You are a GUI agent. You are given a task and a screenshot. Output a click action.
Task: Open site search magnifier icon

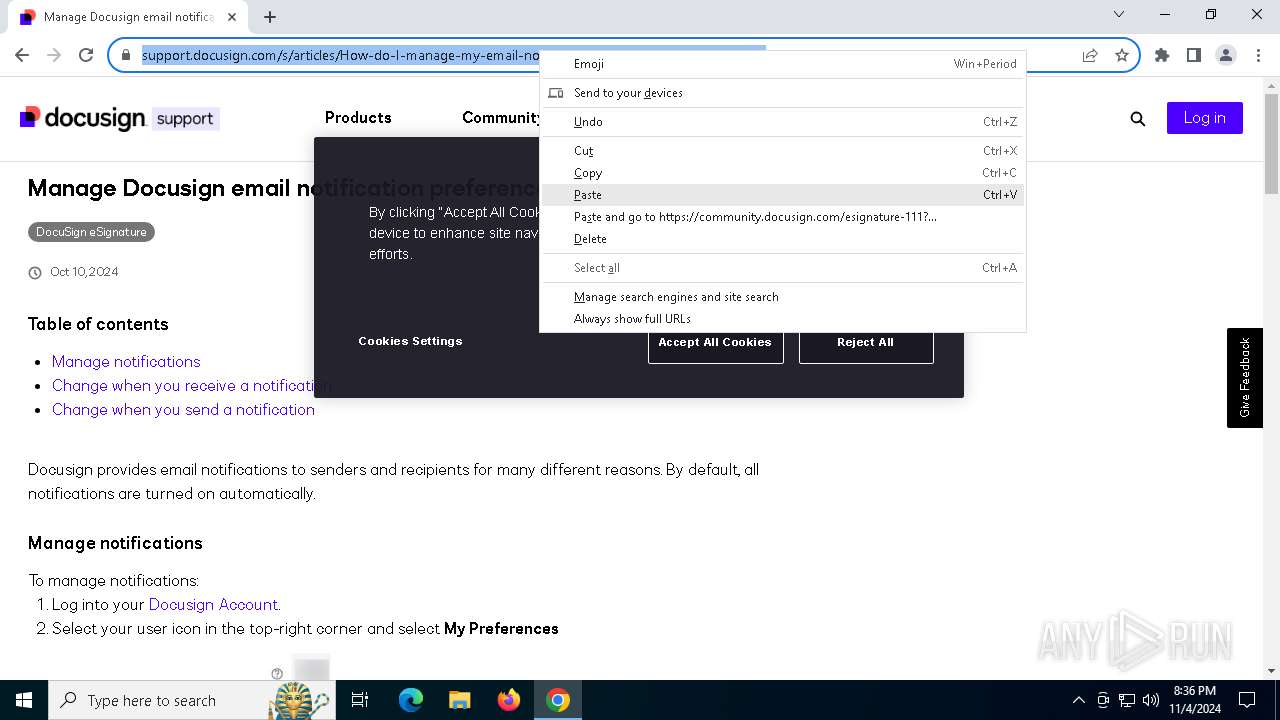coord(1137,118)
